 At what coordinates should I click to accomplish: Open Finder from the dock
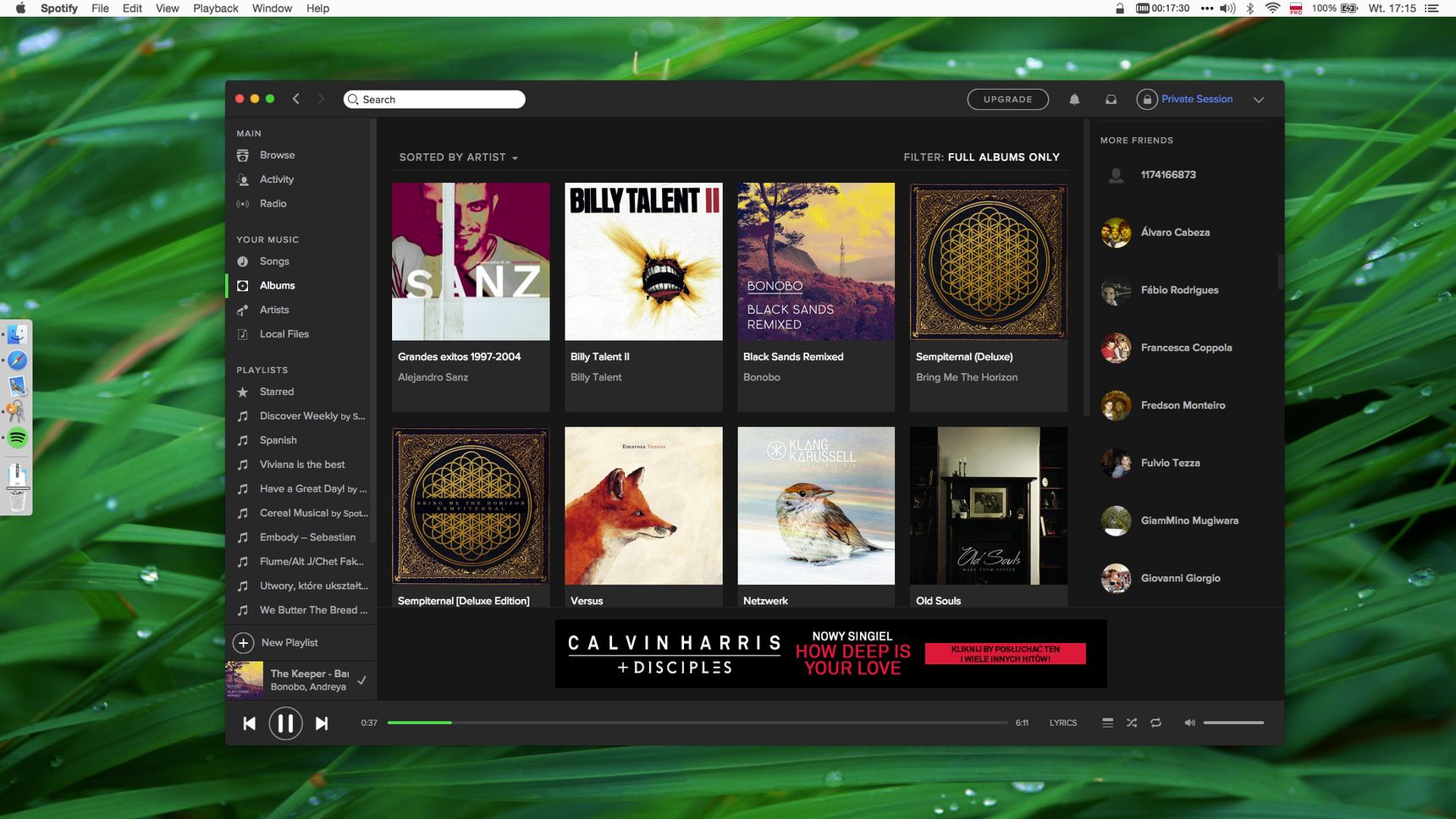(17, 334)
